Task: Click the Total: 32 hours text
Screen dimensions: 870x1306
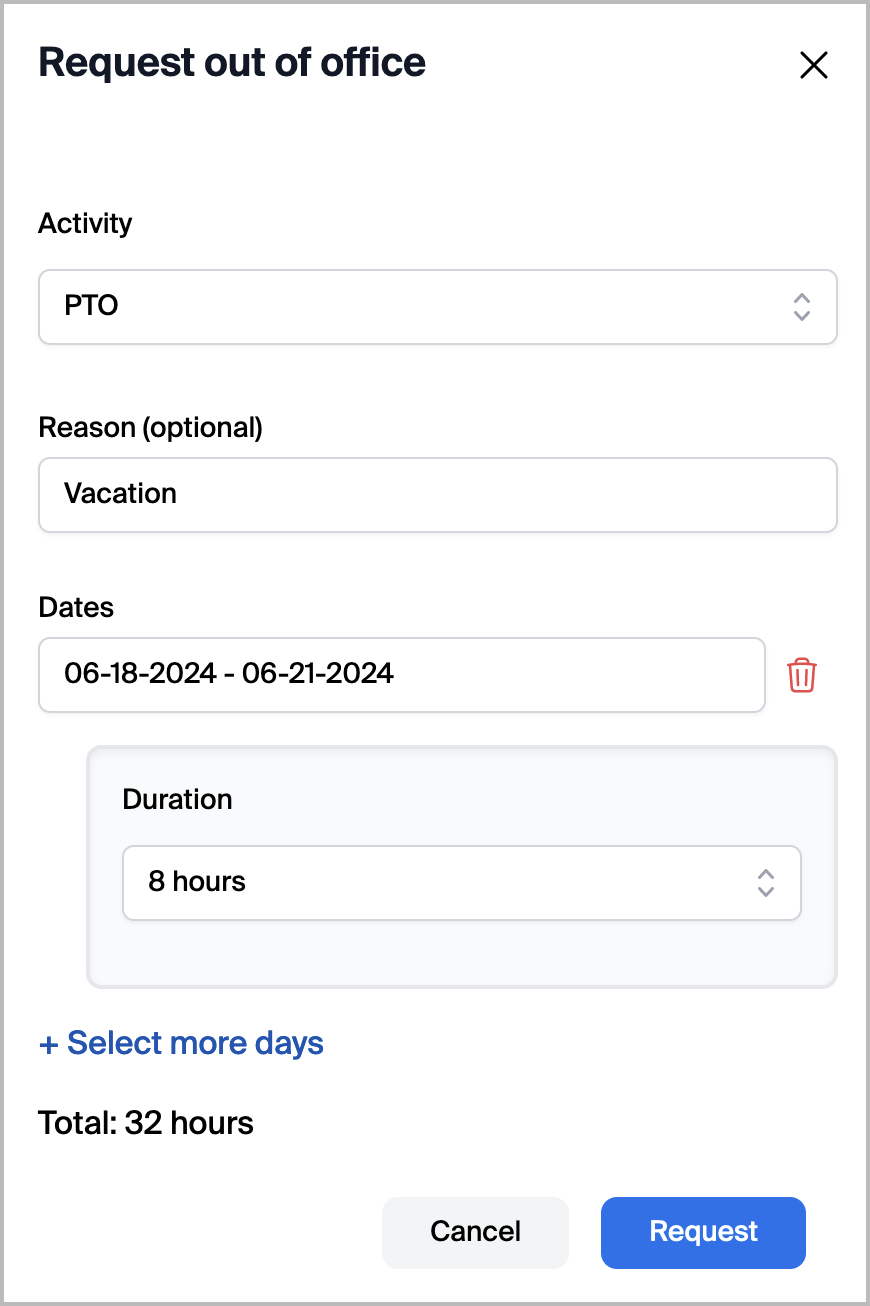Action: coord(146,1123)
